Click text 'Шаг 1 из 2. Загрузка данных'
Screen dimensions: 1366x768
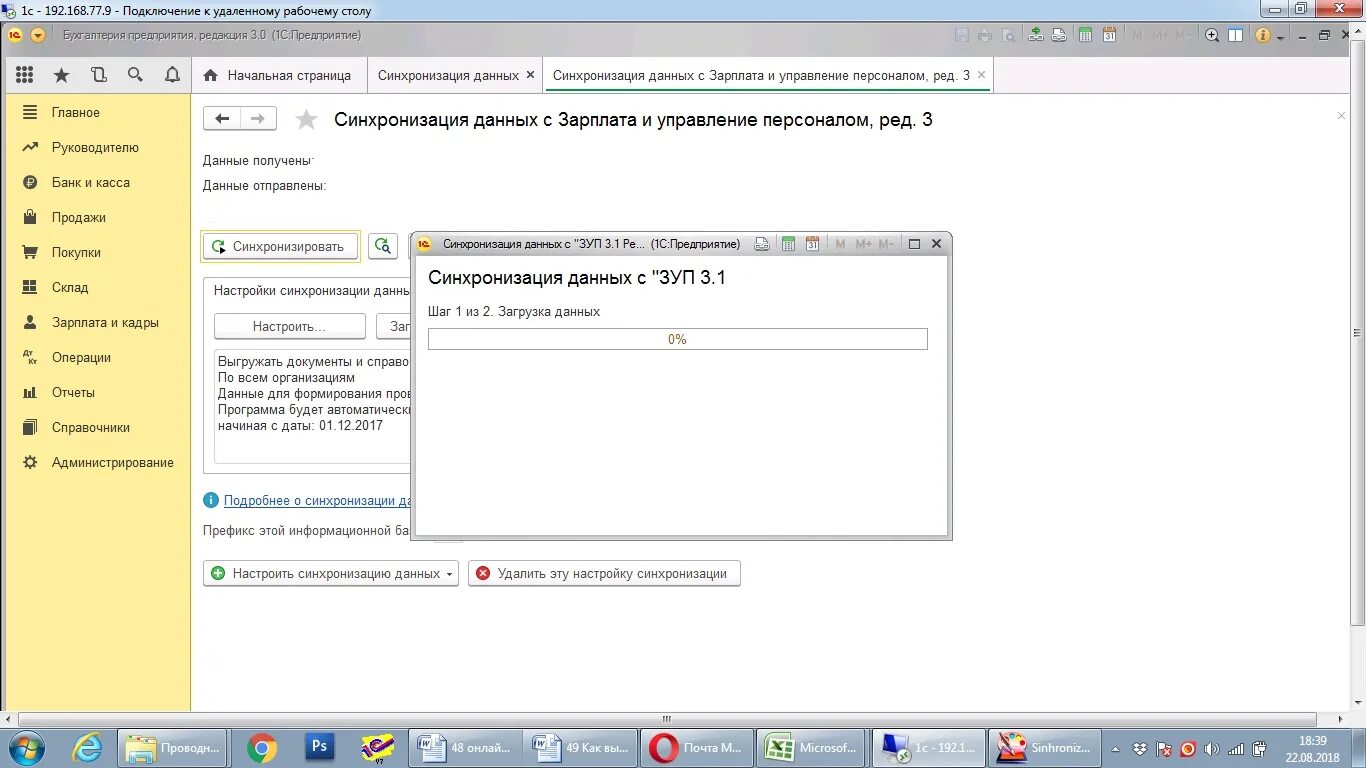(514, 312)
